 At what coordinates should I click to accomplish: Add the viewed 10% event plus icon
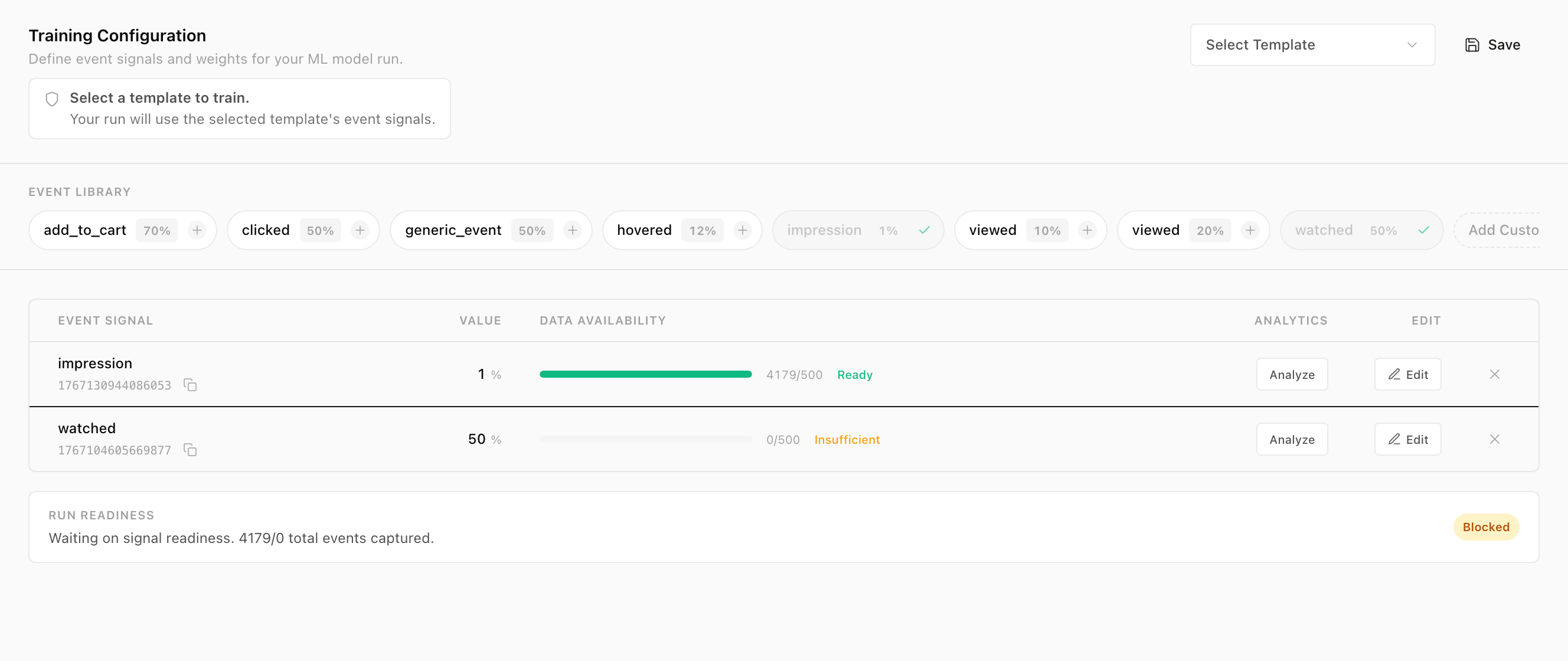click(x=1087, y=231)
